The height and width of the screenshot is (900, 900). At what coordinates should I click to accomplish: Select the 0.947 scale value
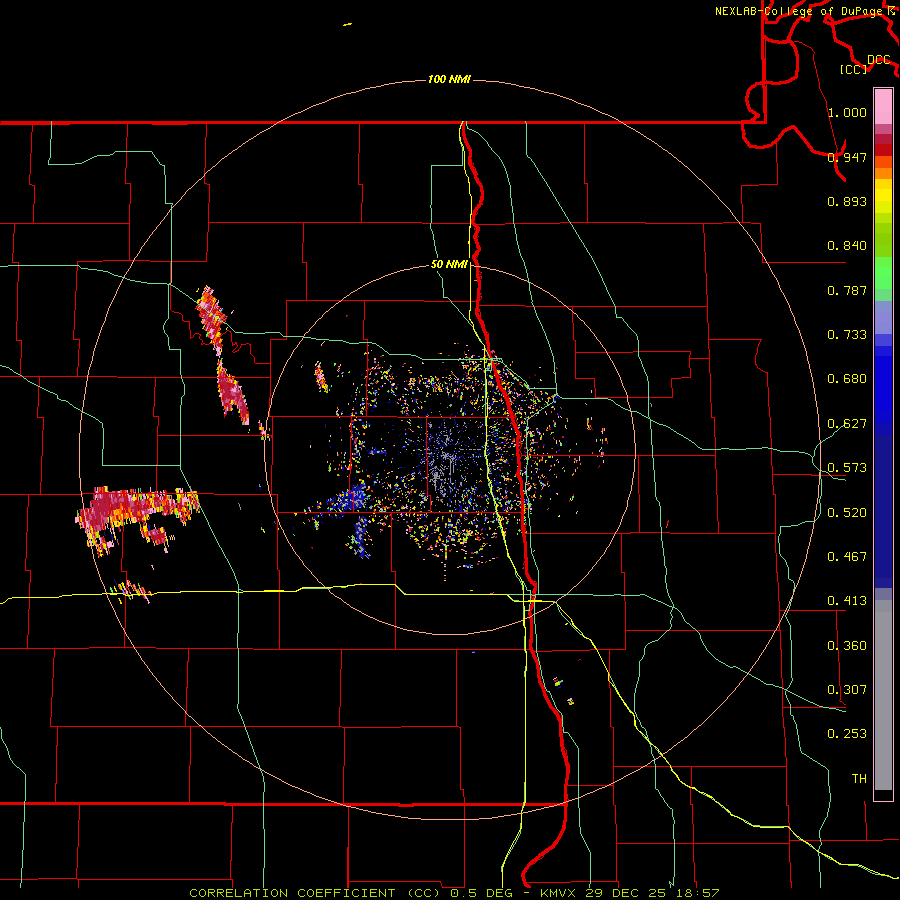point(847,157)
